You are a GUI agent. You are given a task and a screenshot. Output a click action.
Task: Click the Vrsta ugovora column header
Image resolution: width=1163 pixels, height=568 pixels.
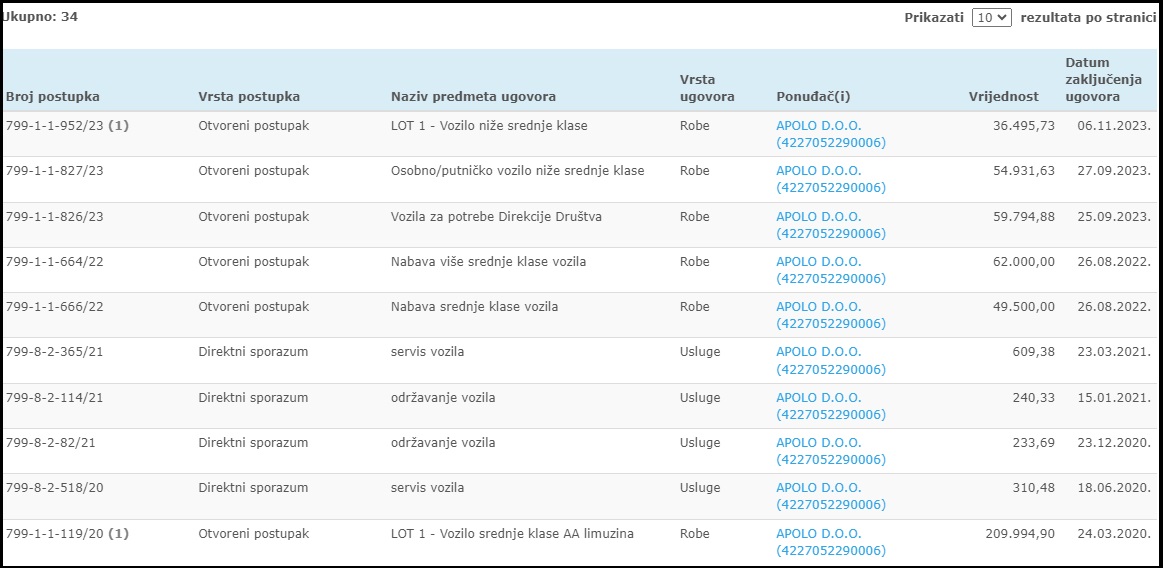[707, 87]
